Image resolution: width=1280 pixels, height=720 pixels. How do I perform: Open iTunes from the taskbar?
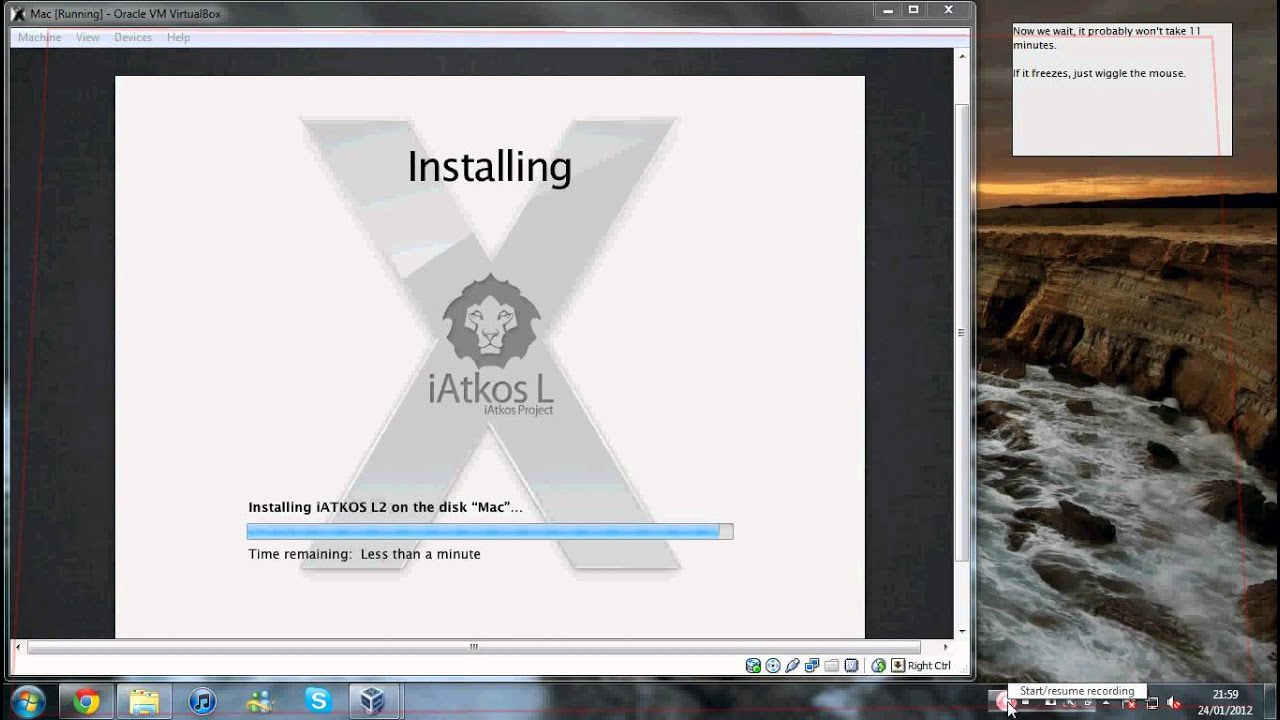[202, 701]
